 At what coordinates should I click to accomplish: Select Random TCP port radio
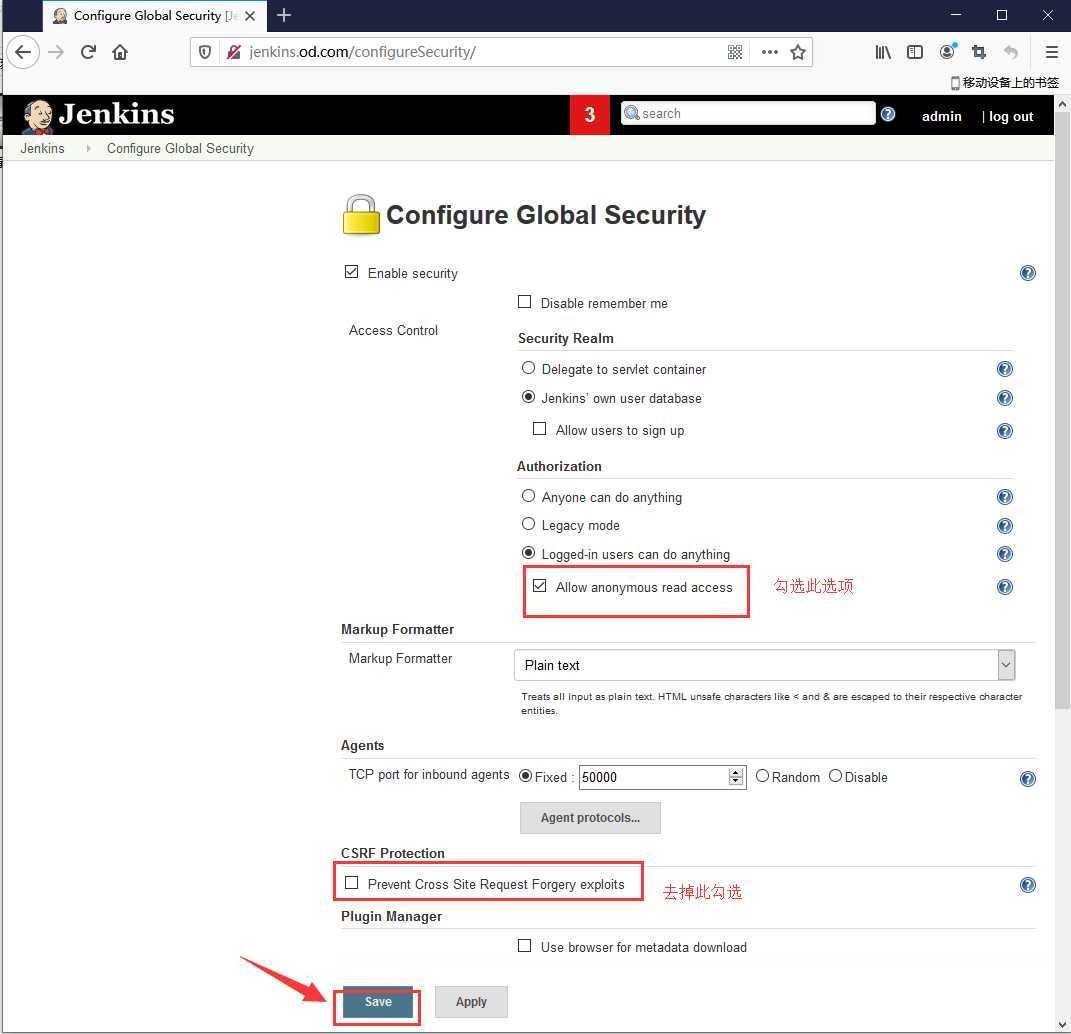[x=762, y=776]
